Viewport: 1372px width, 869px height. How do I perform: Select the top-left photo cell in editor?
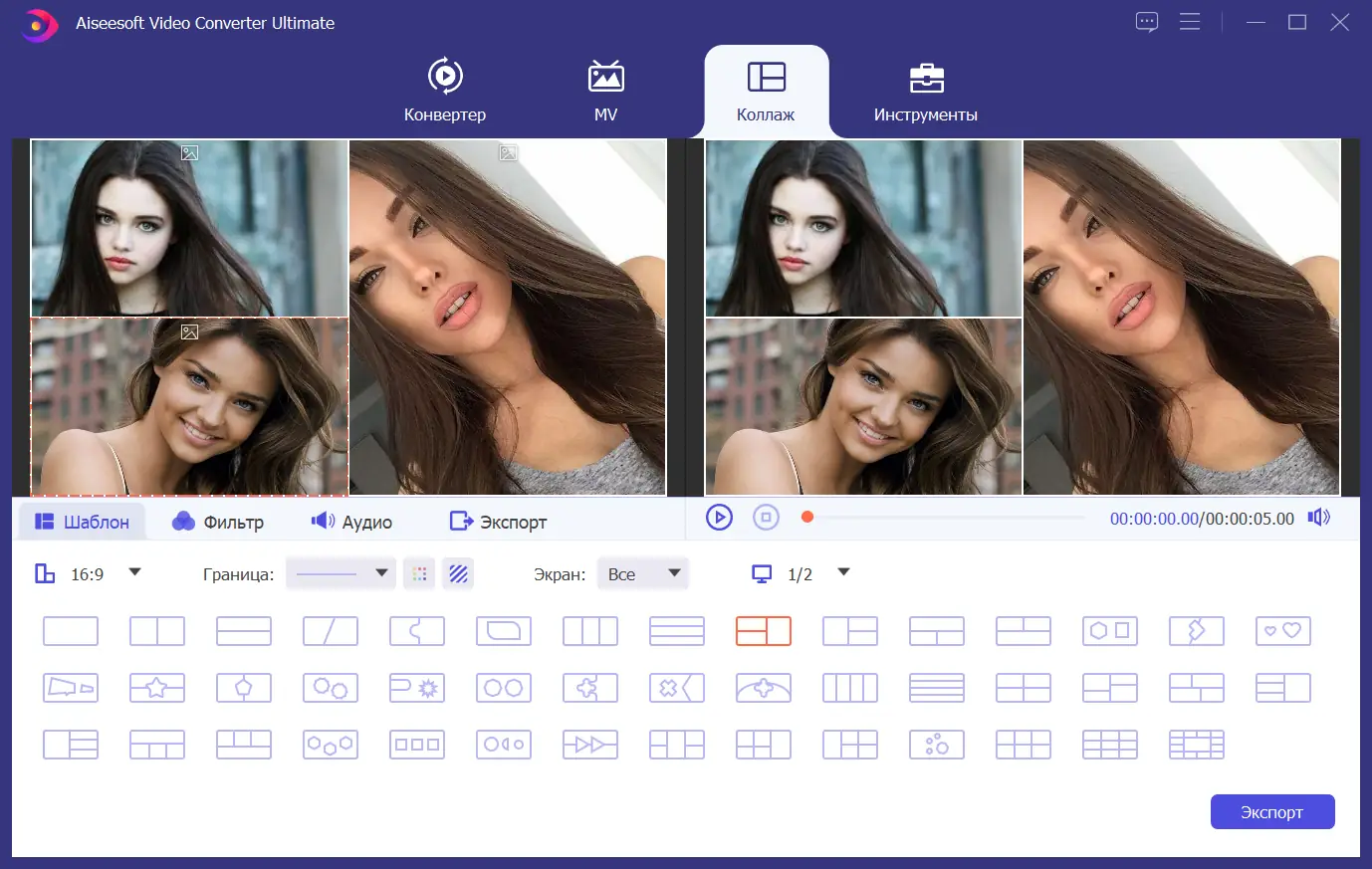[x=189, y=228]
